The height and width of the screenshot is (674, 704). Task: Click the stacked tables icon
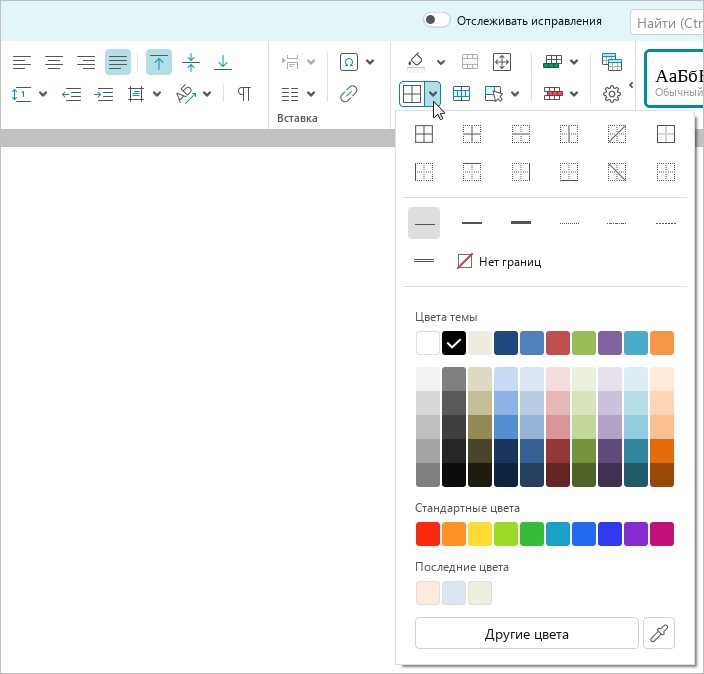[x=612, y=62]
